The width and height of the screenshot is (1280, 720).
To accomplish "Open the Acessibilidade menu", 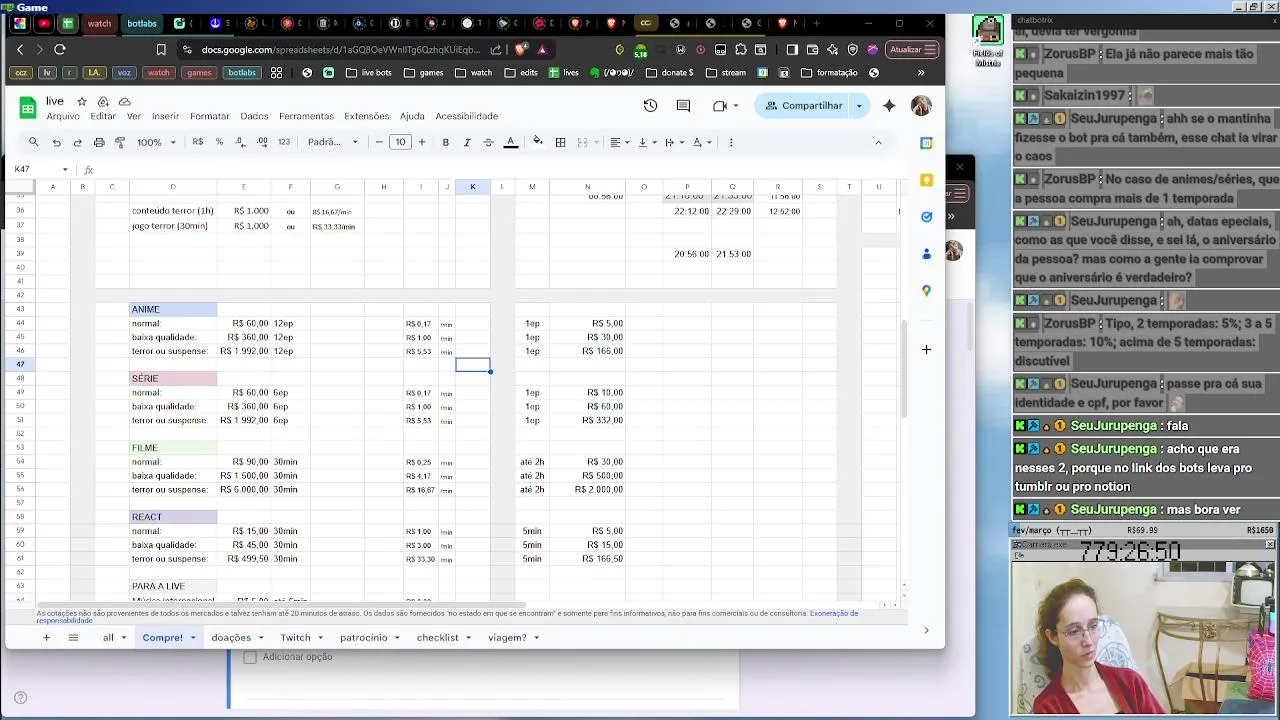I will point(466,116).
